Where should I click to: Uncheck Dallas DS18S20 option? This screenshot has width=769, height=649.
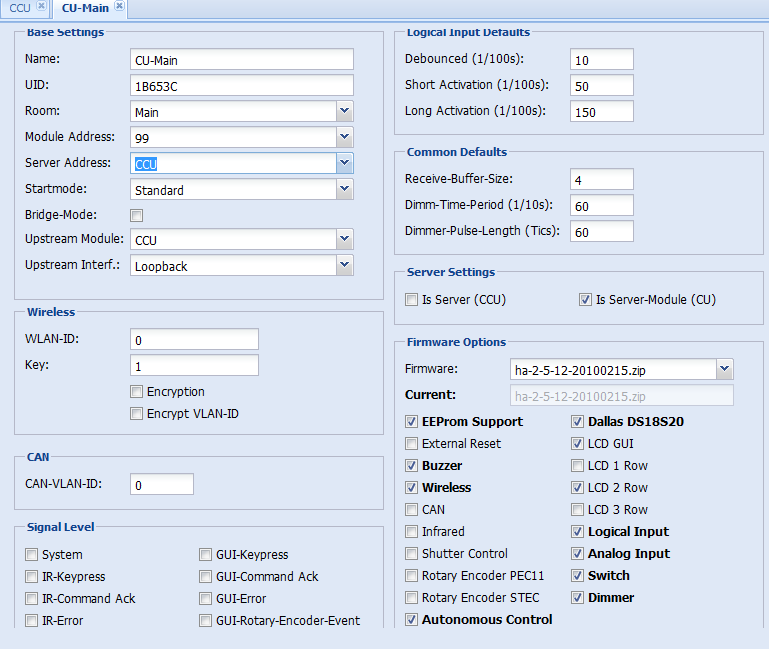click(578, 421)
